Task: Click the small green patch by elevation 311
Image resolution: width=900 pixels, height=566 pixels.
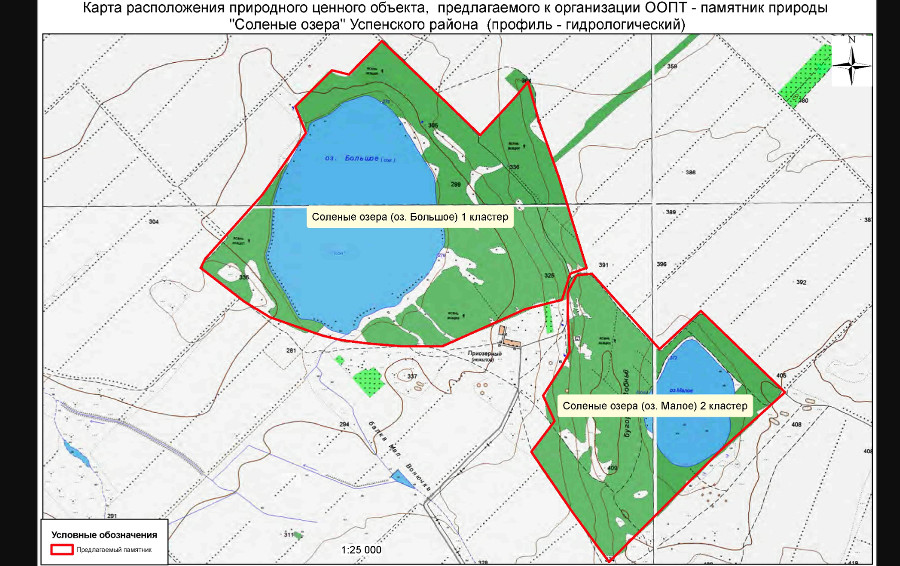Action: (x=297, y=535)
